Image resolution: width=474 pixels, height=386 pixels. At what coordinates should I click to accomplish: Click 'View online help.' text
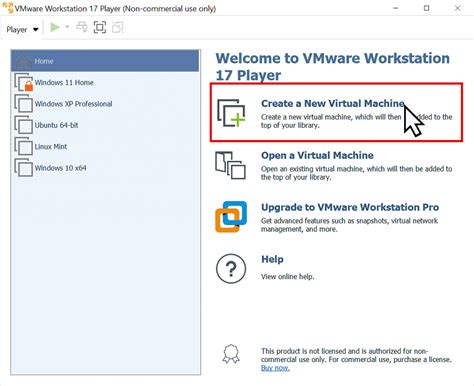(288, 276)
